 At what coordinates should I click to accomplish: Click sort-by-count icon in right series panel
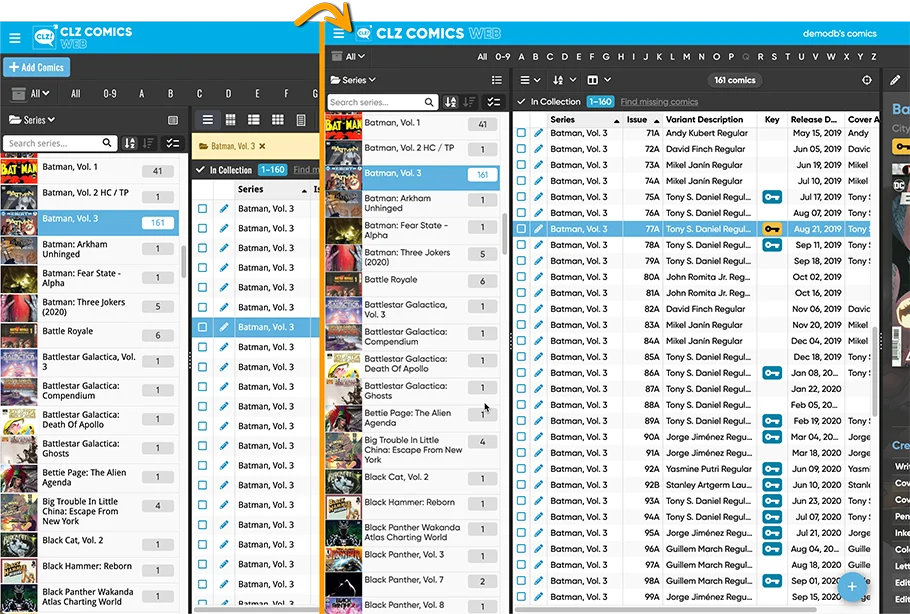click(x=469, y=102)
